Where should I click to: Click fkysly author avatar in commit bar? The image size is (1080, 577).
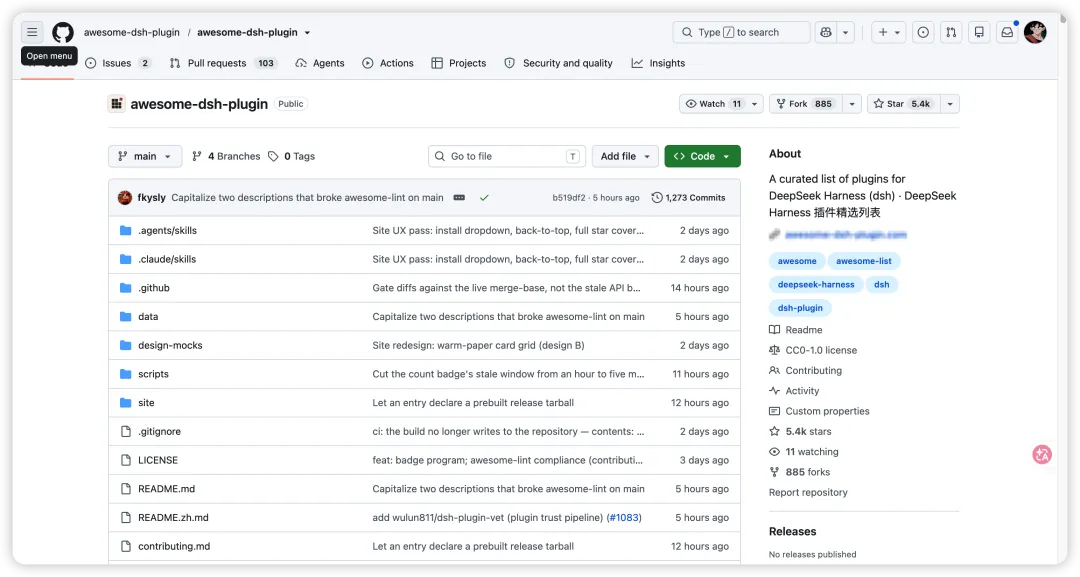[125, 198]
